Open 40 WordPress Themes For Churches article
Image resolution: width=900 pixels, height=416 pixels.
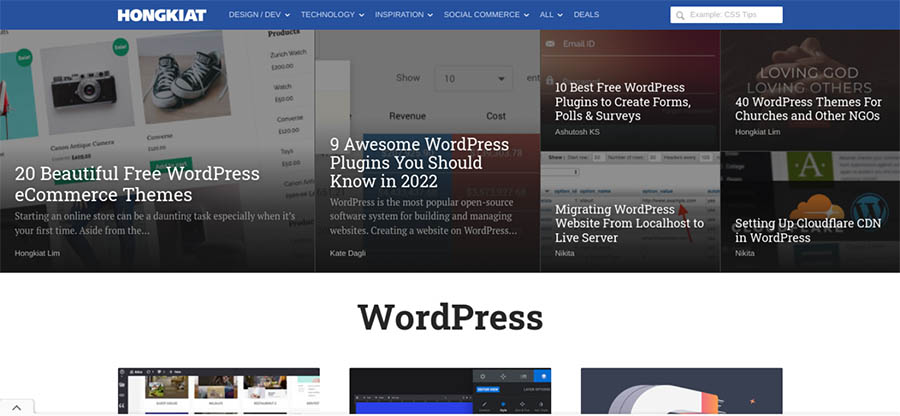808,108
